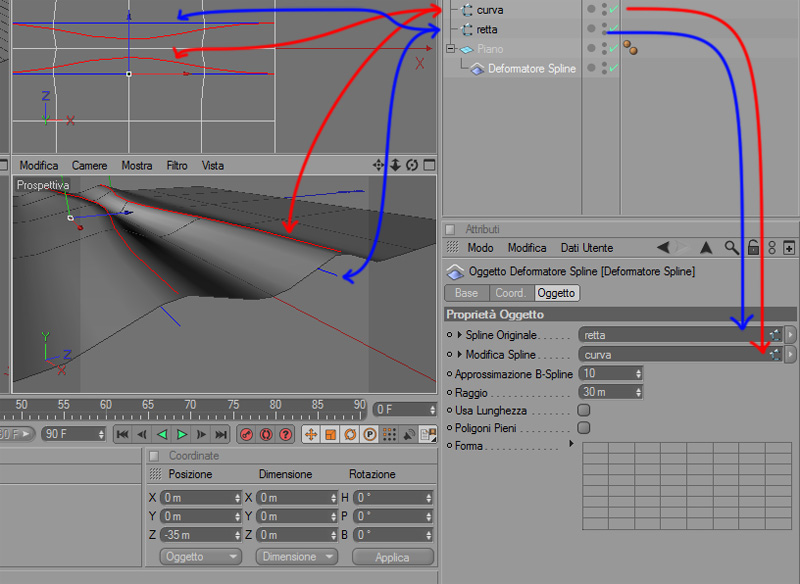Click the search magnifier in Attributi toolbar
This screenshot has width=800, height=584.
coord(731,248)
